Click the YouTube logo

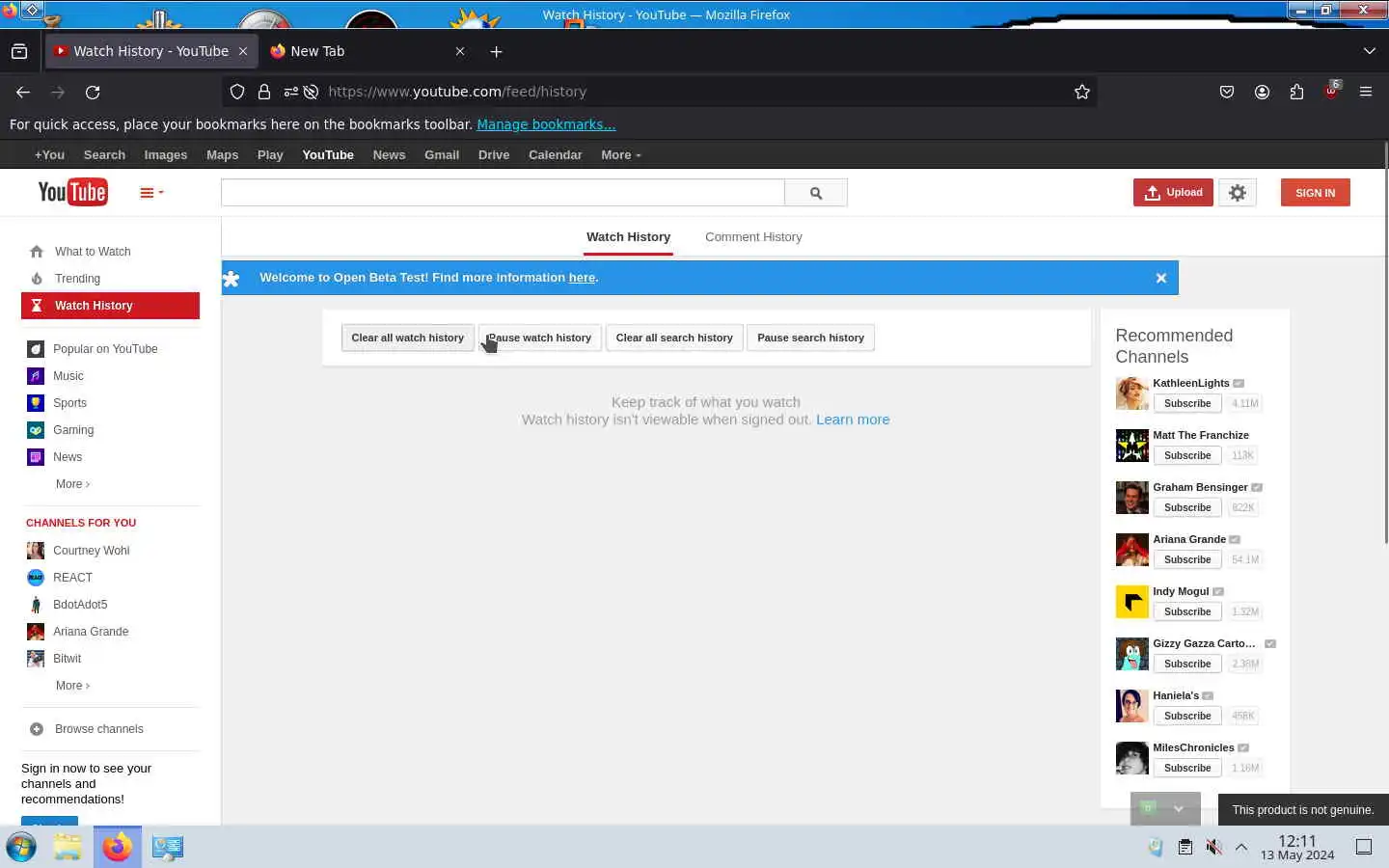point(72,192)
